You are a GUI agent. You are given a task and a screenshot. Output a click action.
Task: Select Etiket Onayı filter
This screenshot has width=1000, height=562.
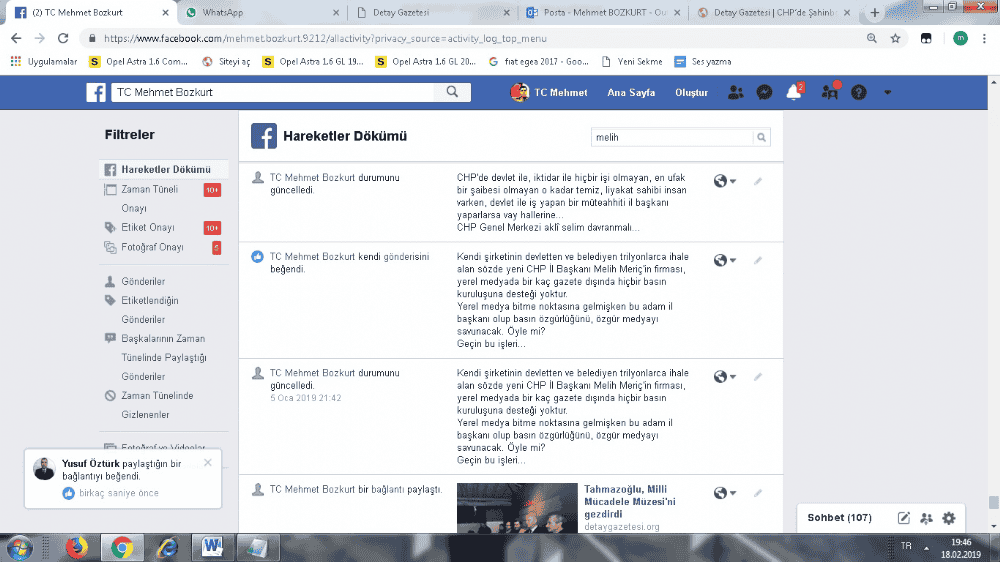(162, 227)
